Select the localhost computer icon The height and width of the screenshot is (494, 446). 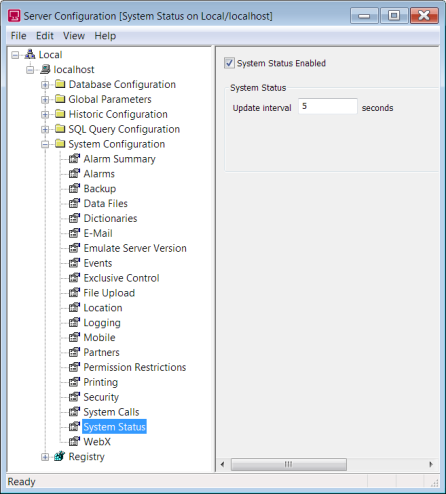45,69
